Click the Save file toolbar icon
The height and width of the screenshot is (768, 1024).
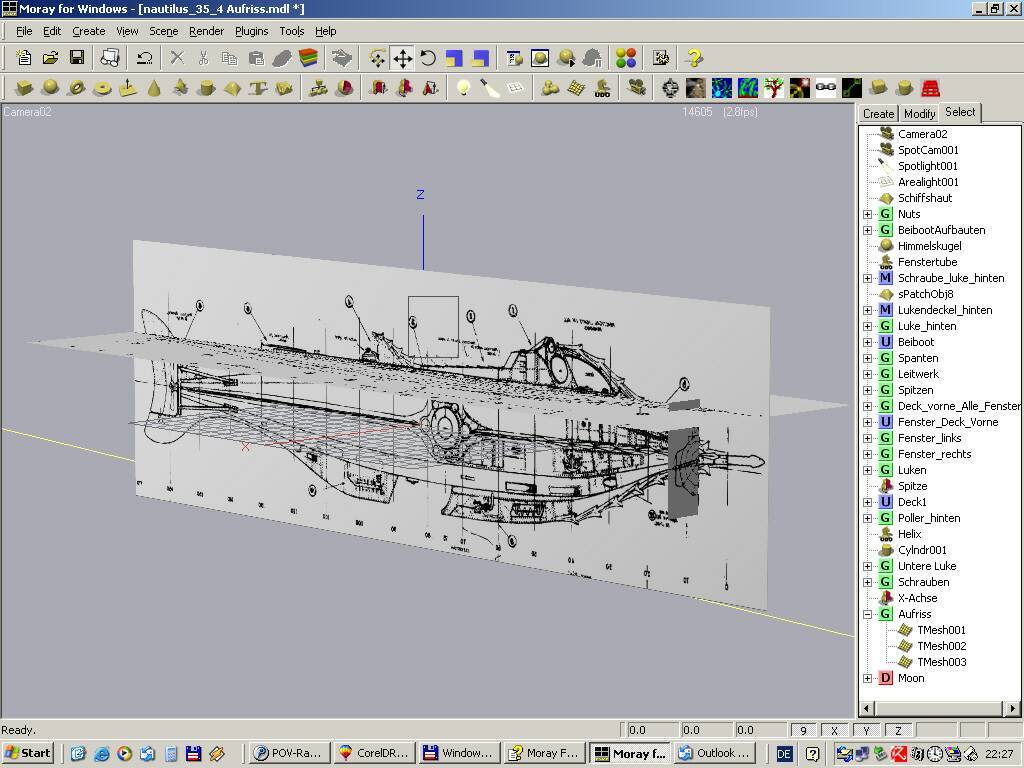tap(77, 58)
